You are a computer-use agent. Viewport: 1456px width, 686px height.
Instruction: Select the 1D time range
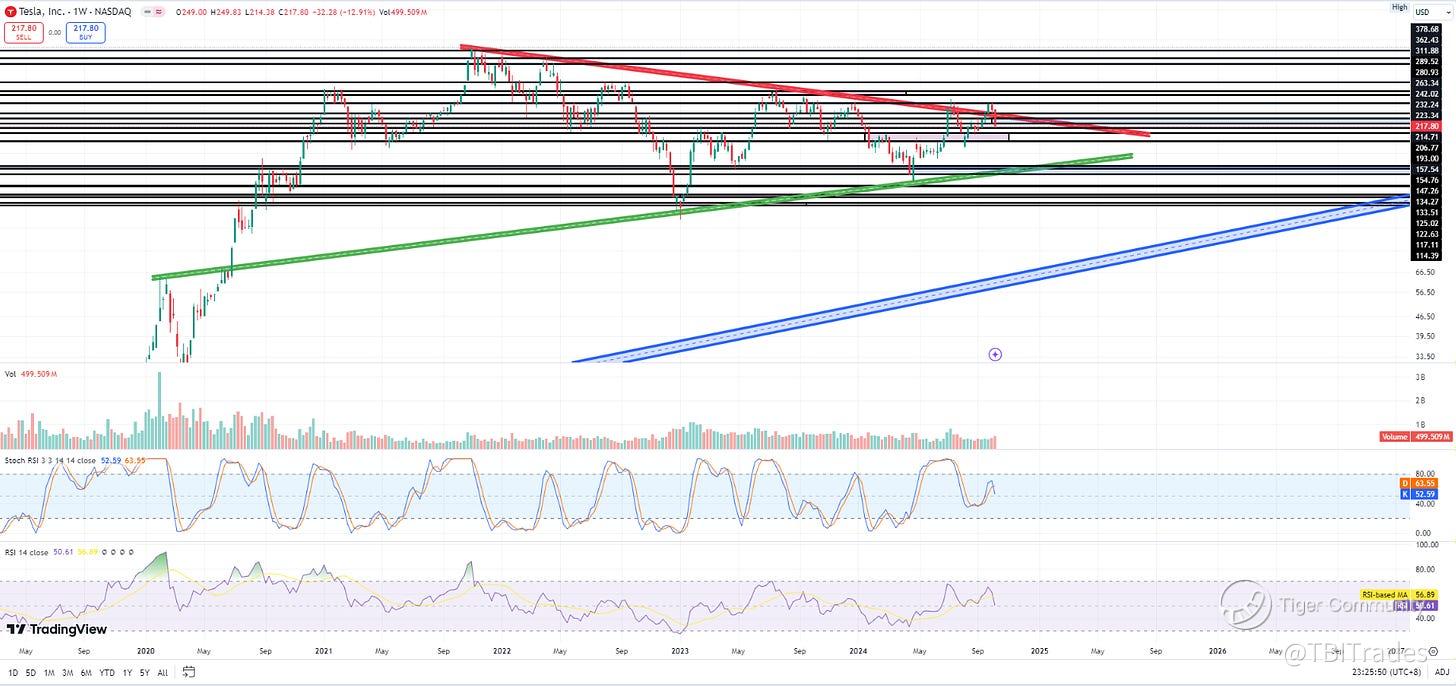11,673
